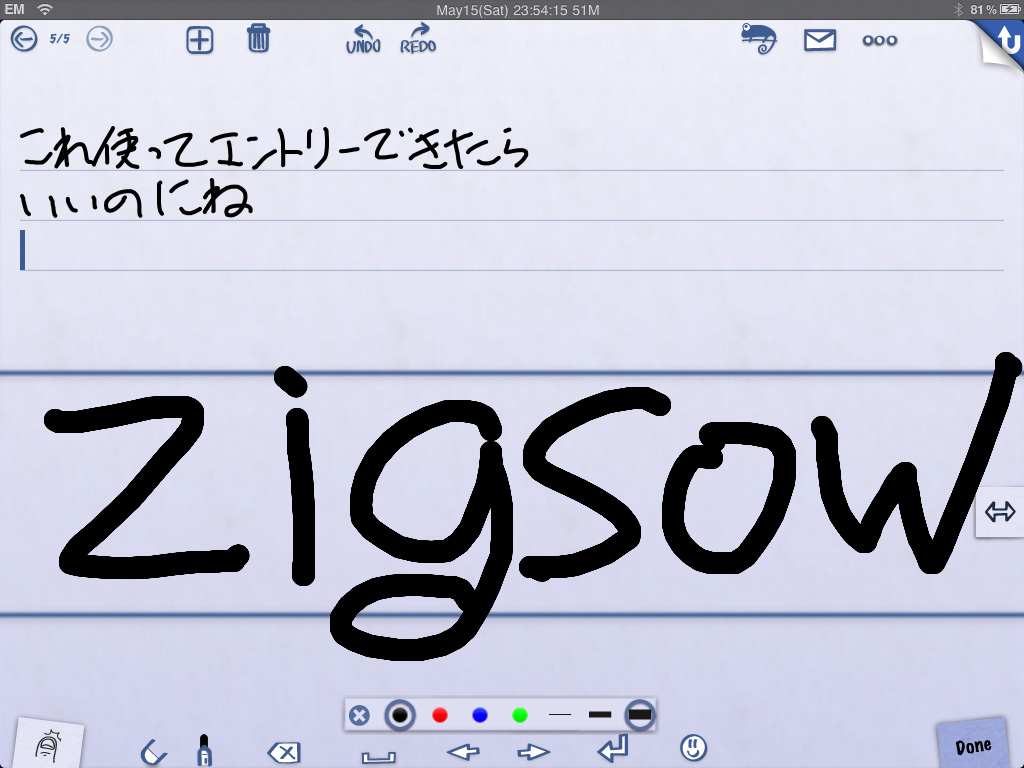Close the pen color palette
This screenshot has width=1024, height=768.
359,715
